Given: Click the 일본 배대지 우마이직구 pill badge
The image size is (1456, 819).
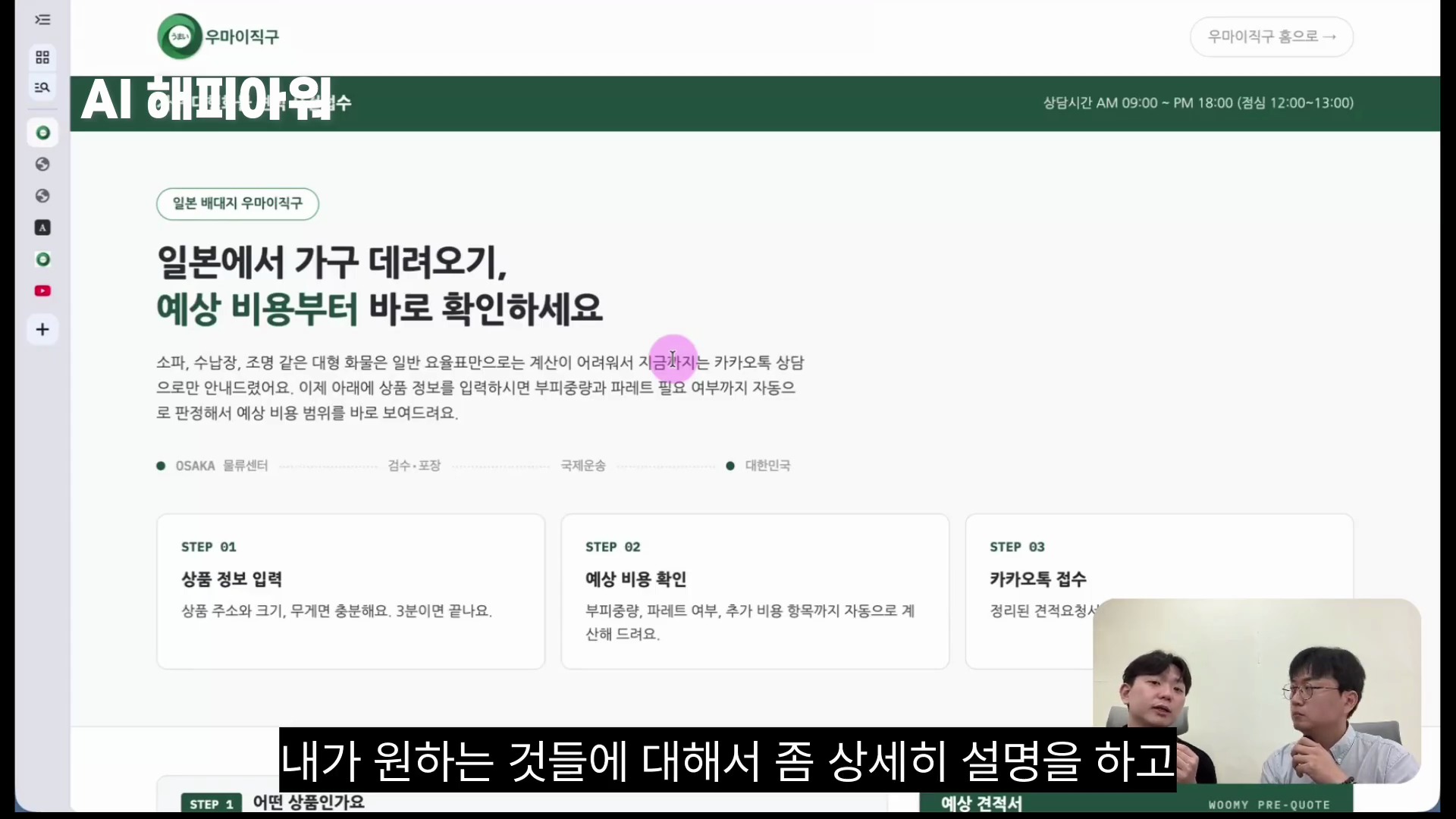Looking at the screenshot, I should point(237,203).
